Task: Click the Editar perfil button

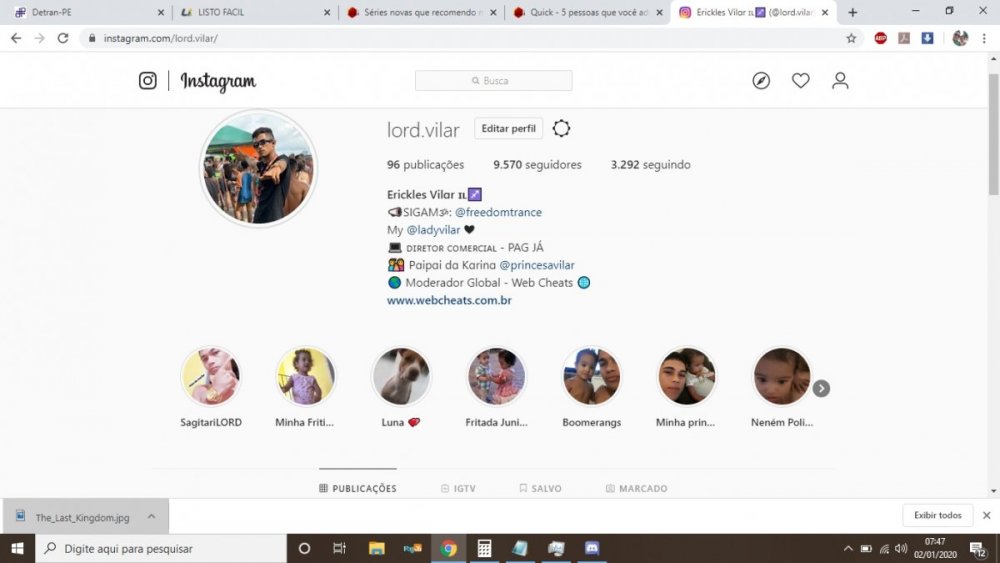Action: pyautogui.click(x=508, y=128)
